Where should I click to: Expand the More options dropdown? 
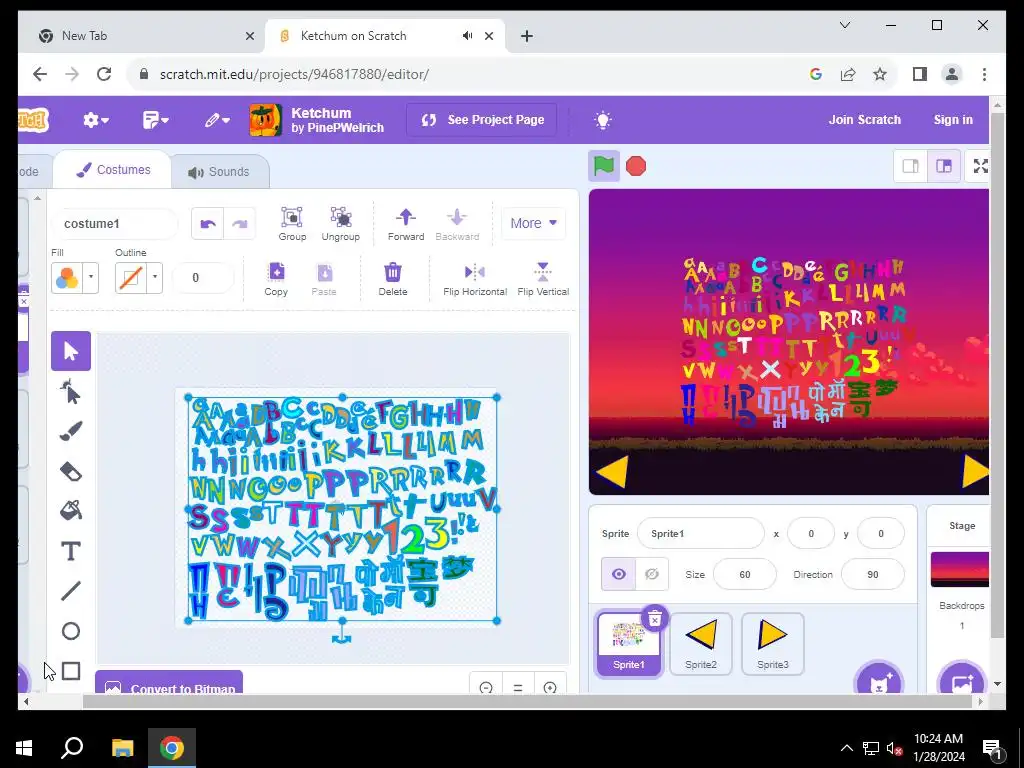[x=534, y=223]
